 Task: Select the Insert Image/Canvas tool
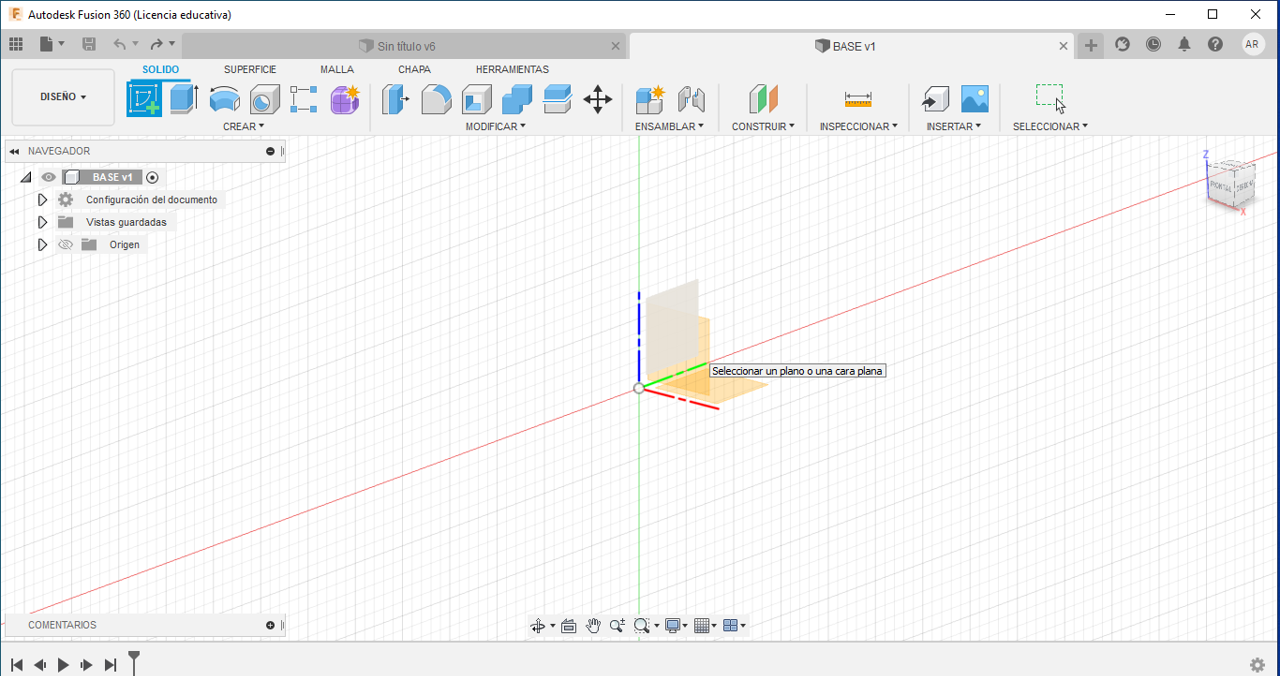[975, 99]
